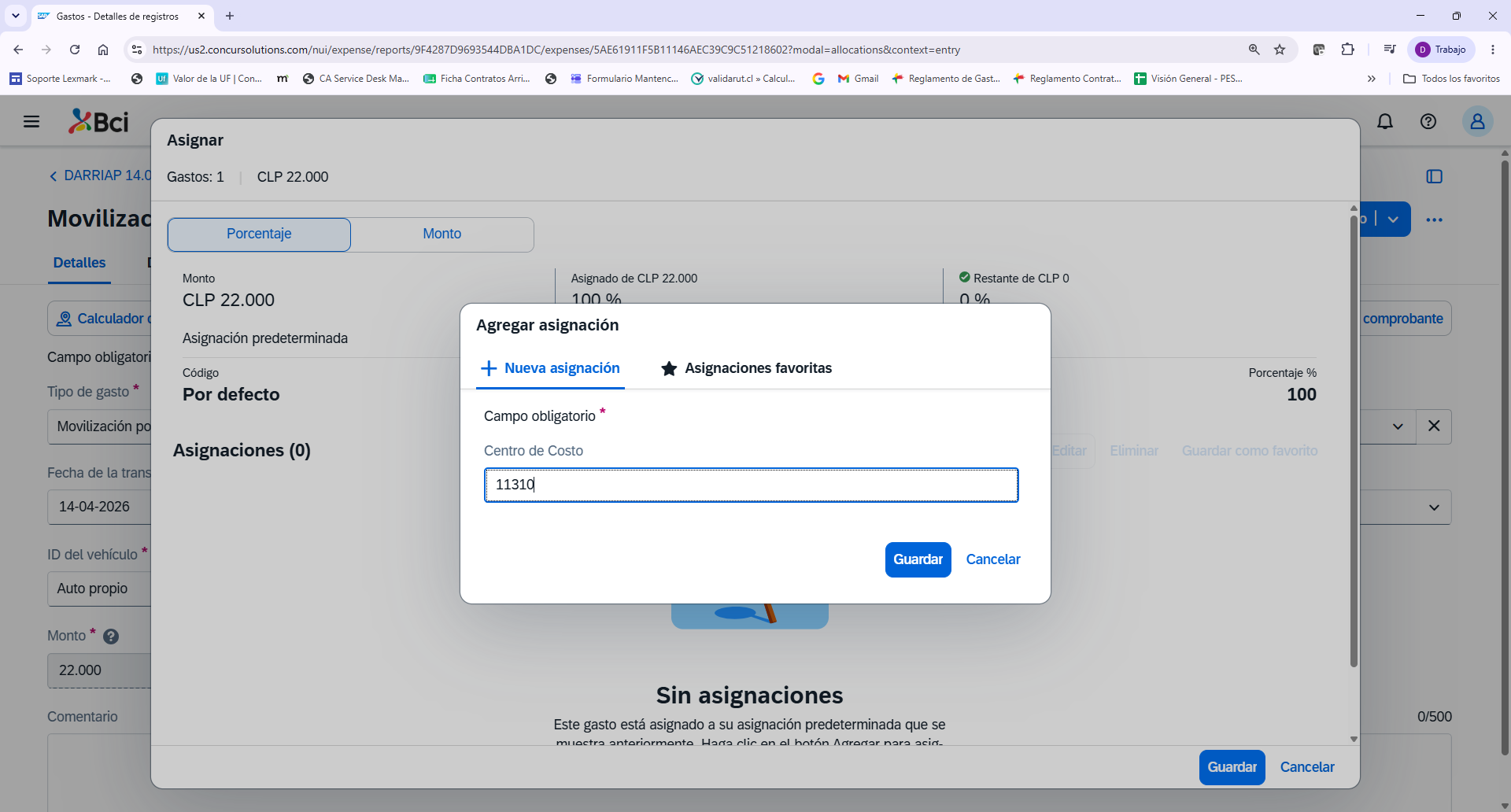
Task: Expand the Tipo de gasto dropdown arrow
Action: click(x=1398, y=426)
